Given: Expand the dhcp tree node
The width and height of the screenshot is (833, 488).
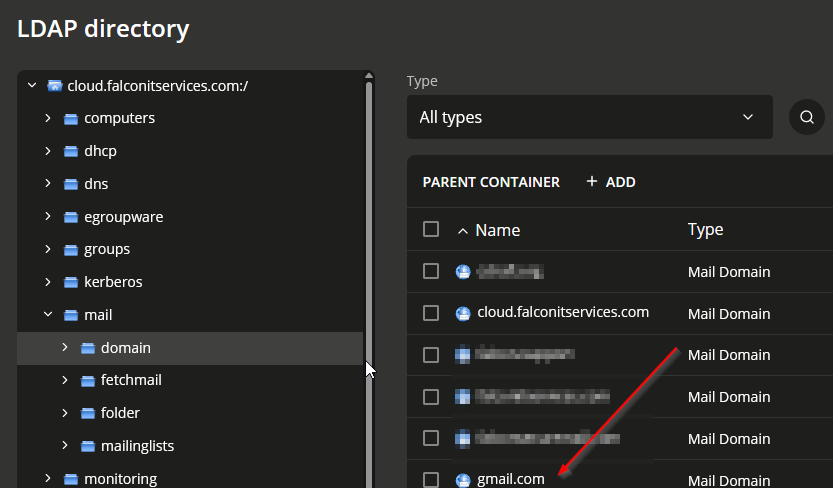Looking at the screenshot, I should point(48,151).
